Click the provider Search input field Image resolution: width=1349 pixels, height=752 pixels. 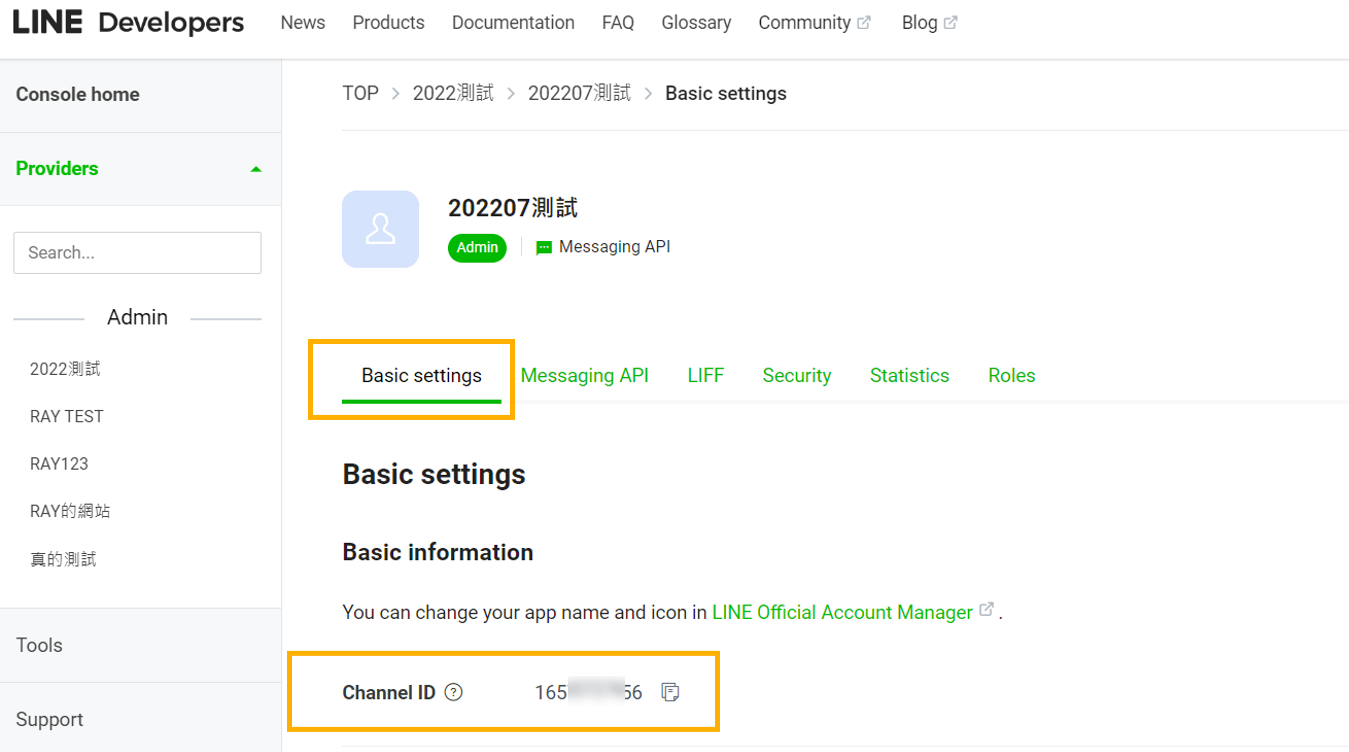pos(137,252)
